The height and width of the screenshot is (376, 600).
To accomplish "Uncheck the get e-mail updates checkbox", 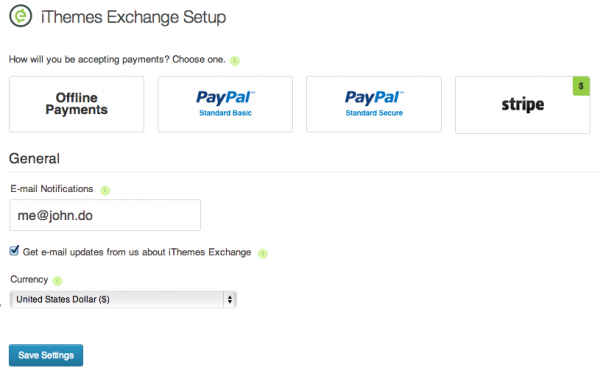I will click(x=14, y=251).
